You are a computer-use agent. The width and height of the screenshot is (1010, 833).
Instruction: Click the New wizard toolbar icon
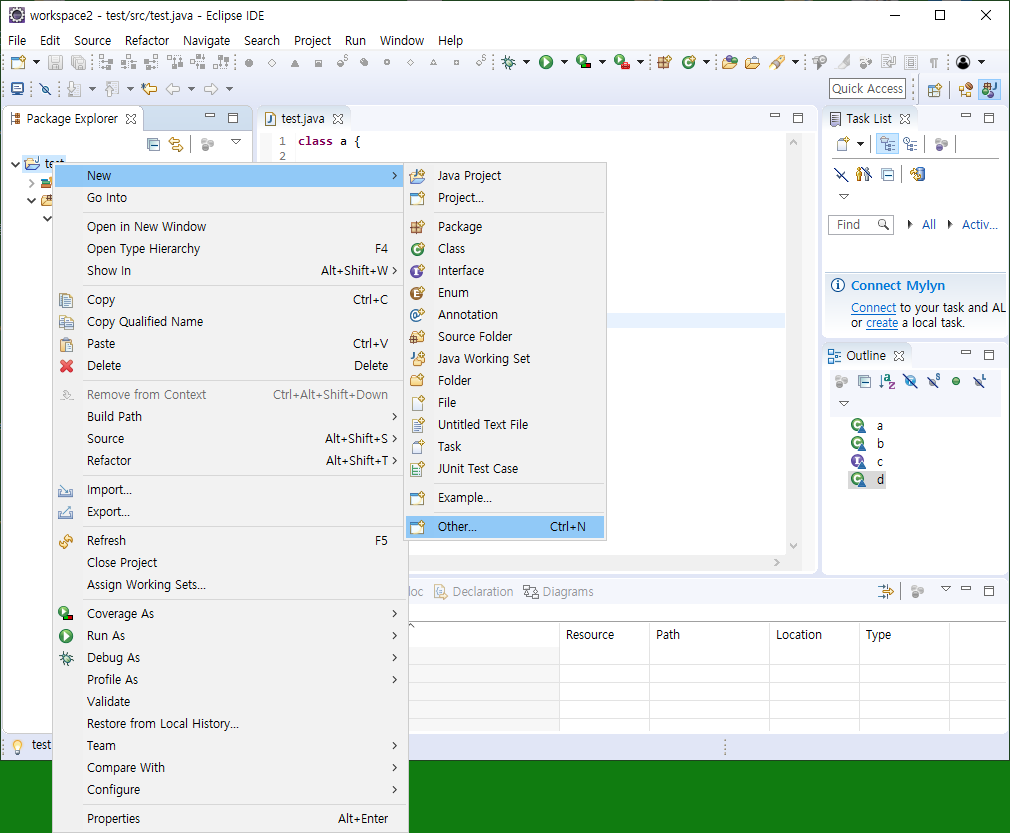[x=18, y=62]
